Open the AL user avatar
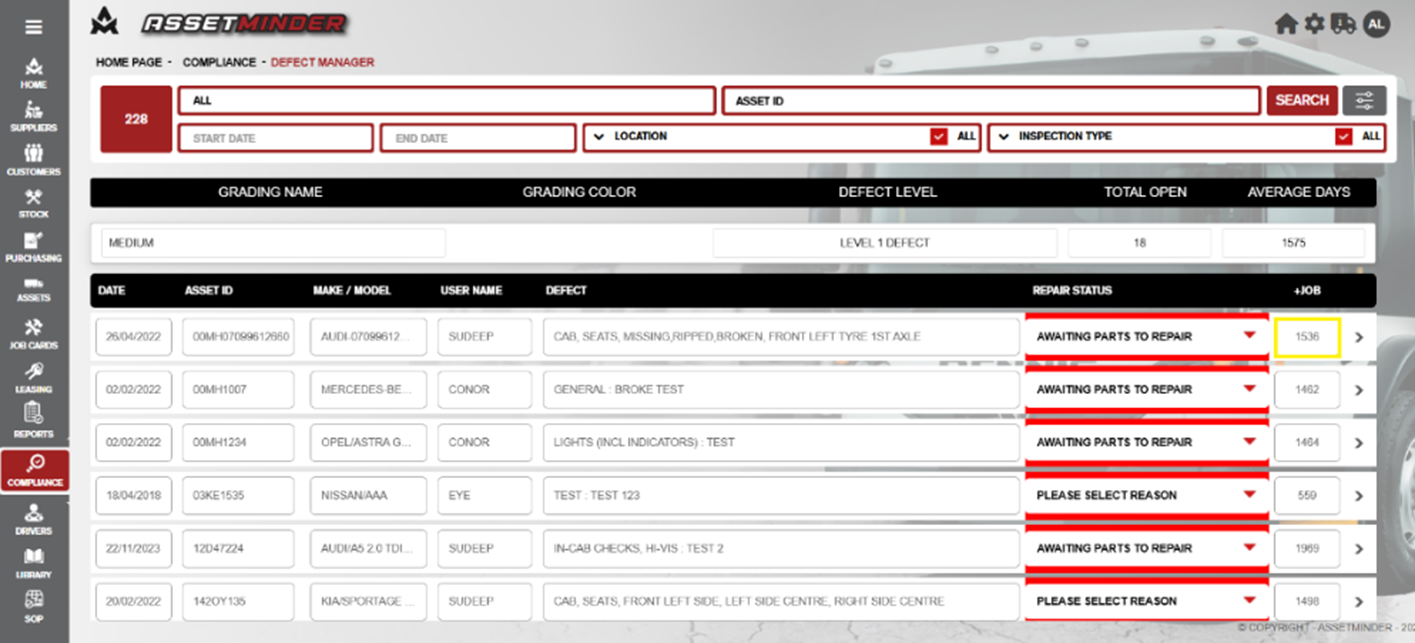Screen dimensions: 1415x643 click(1376, 24)
